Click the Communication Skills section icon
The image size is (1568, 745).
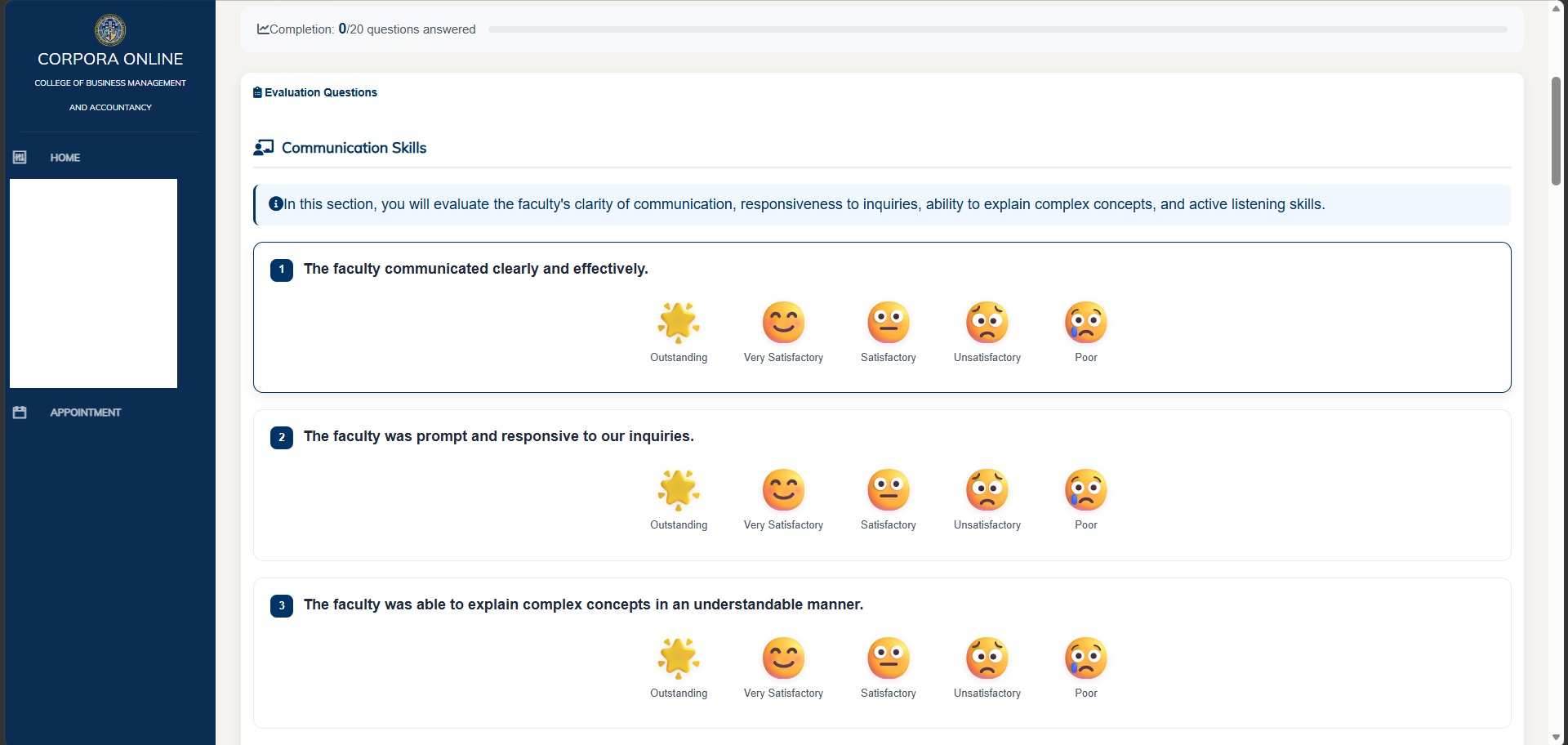[x=263, y=148]
